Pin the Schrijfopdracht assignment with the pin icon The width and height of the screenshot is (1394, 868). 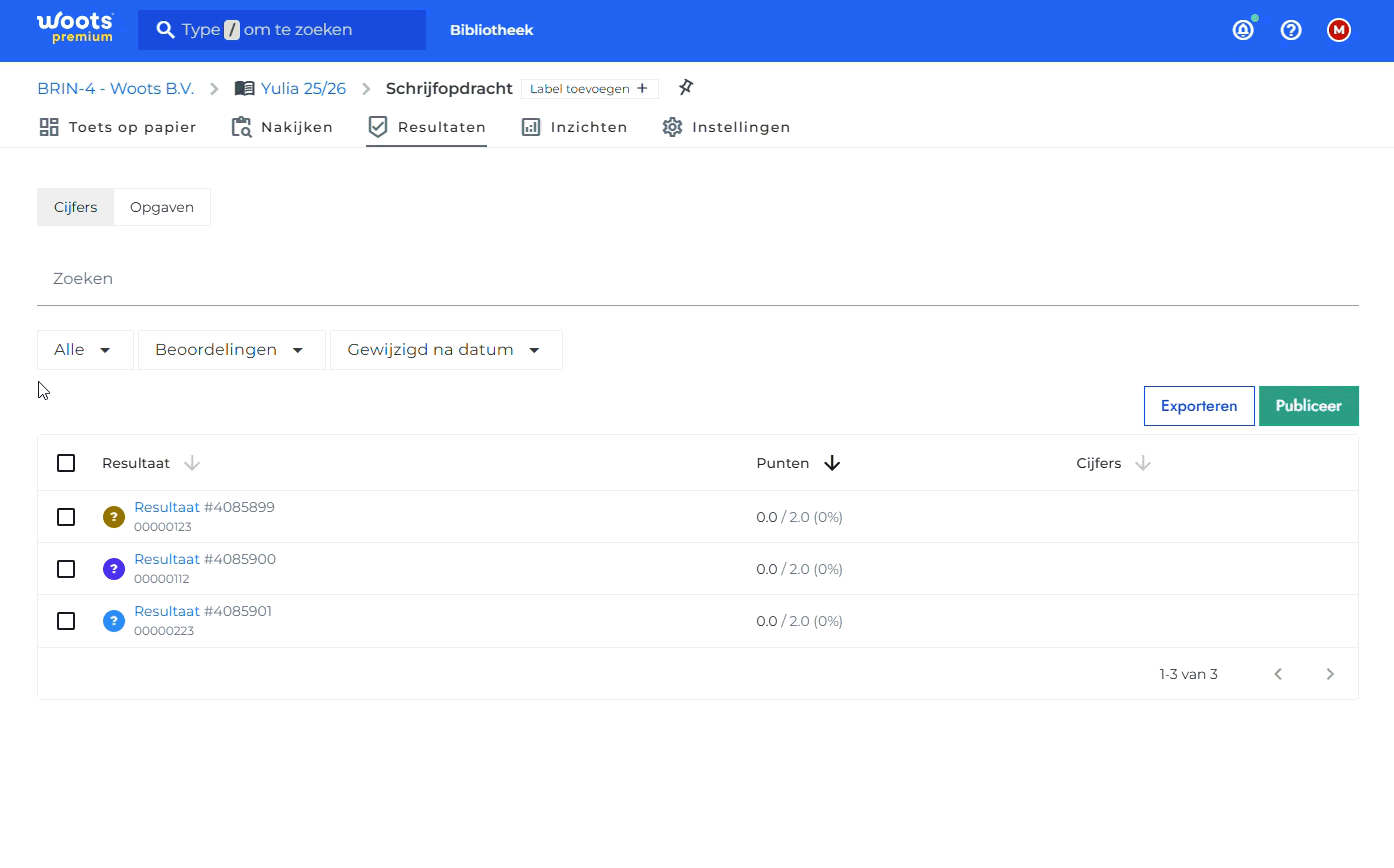685,88
